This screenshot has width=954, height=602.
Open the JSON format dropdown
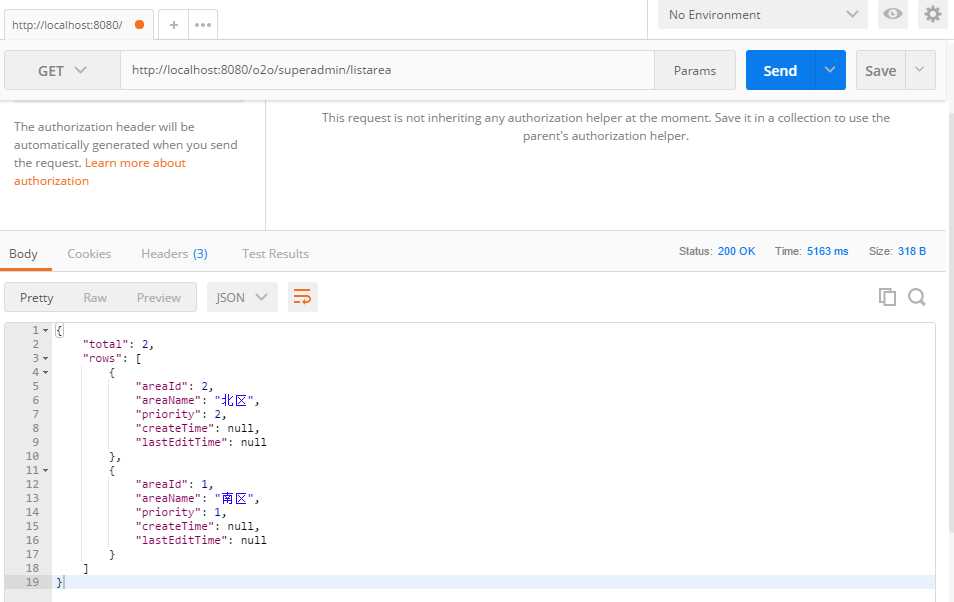(x=242, y=297)
